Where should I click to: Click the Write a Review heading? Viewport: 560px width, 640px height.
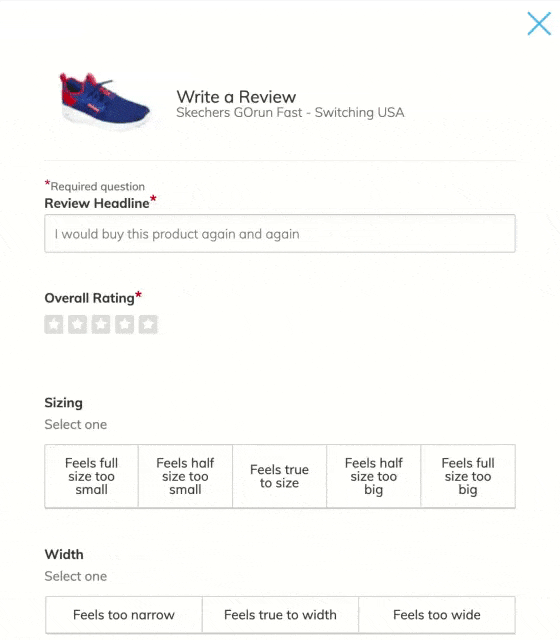tap(236, 97)
